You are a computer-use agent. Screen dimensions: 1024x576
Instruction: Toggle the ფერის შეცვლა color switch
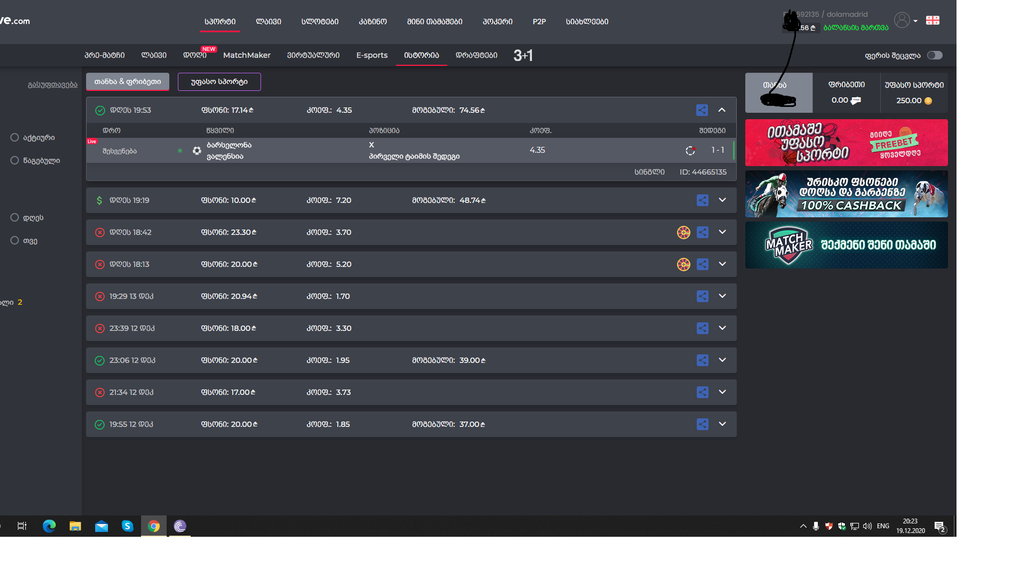coord(935,56)
